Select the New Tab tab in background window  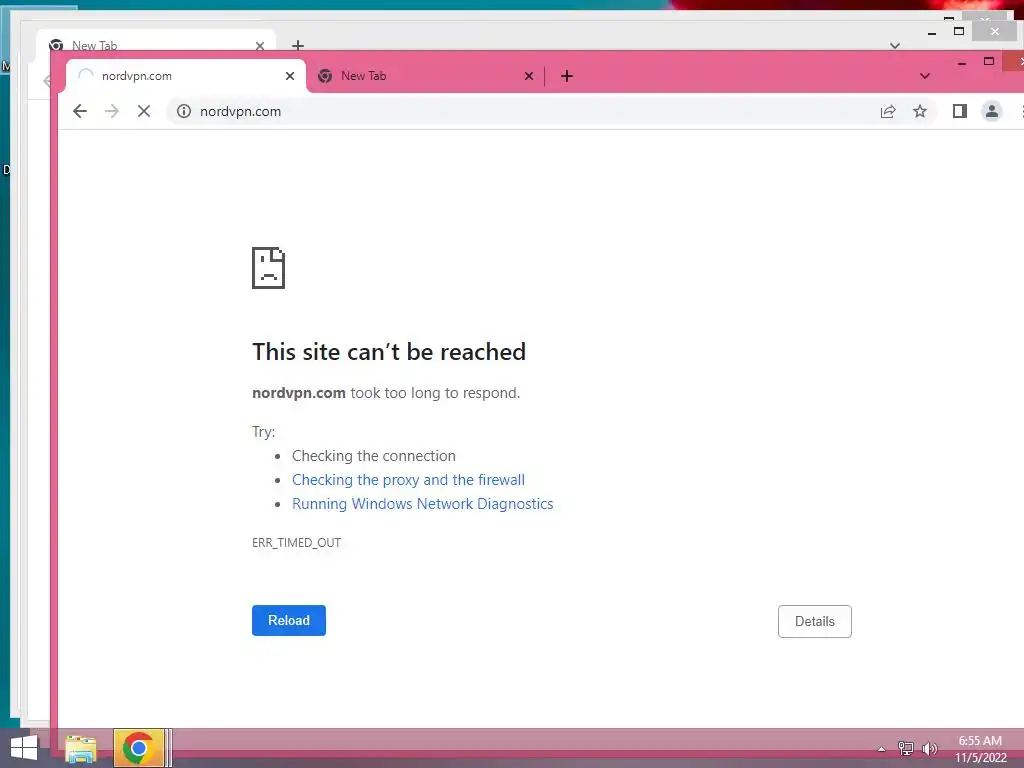154,44
